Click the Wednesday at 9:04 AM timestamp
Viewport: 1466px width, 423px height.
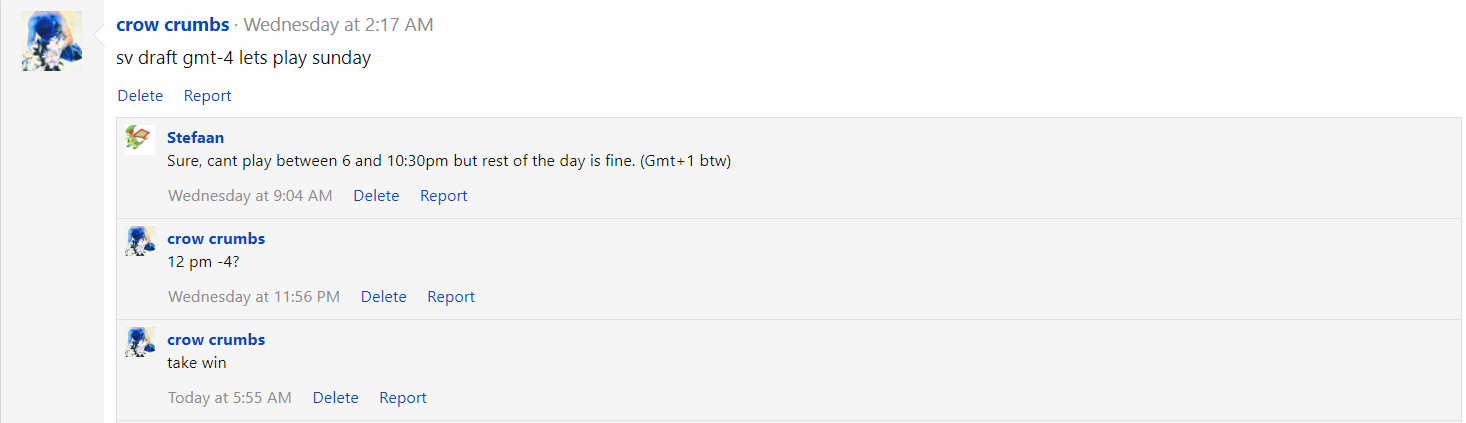click(250, 196)
